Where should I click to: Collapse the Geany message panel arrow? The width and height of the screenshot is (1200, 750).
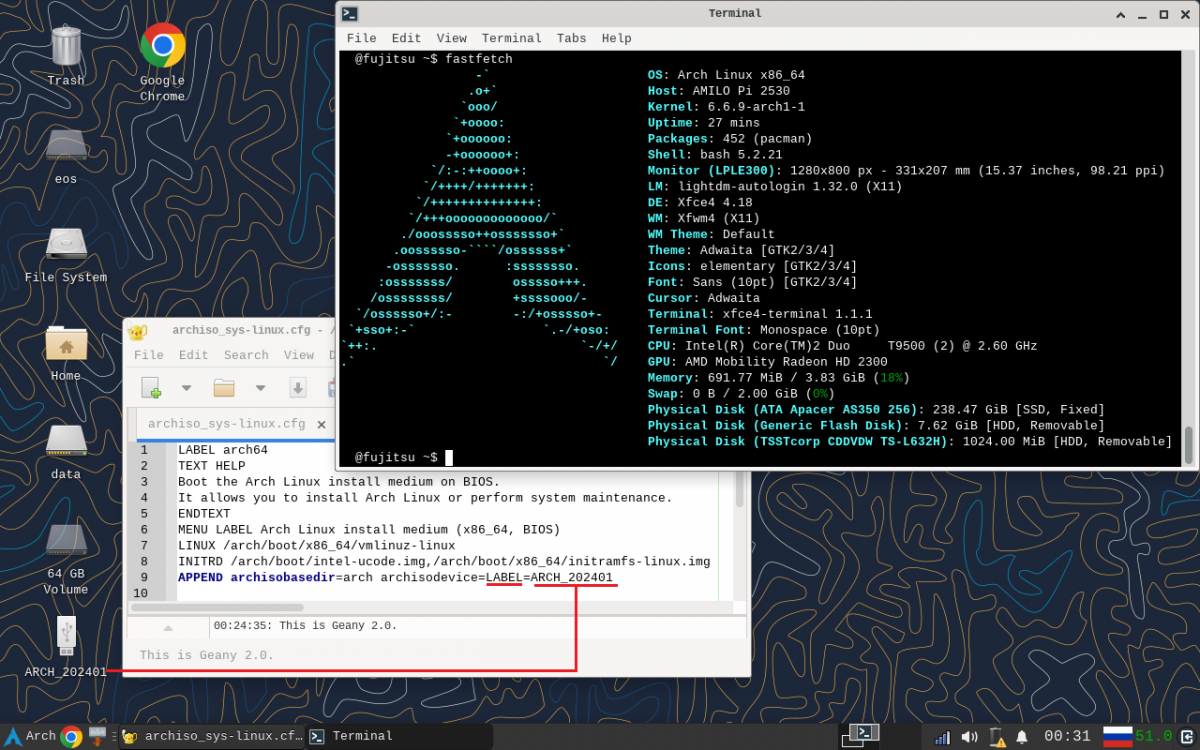168,628
